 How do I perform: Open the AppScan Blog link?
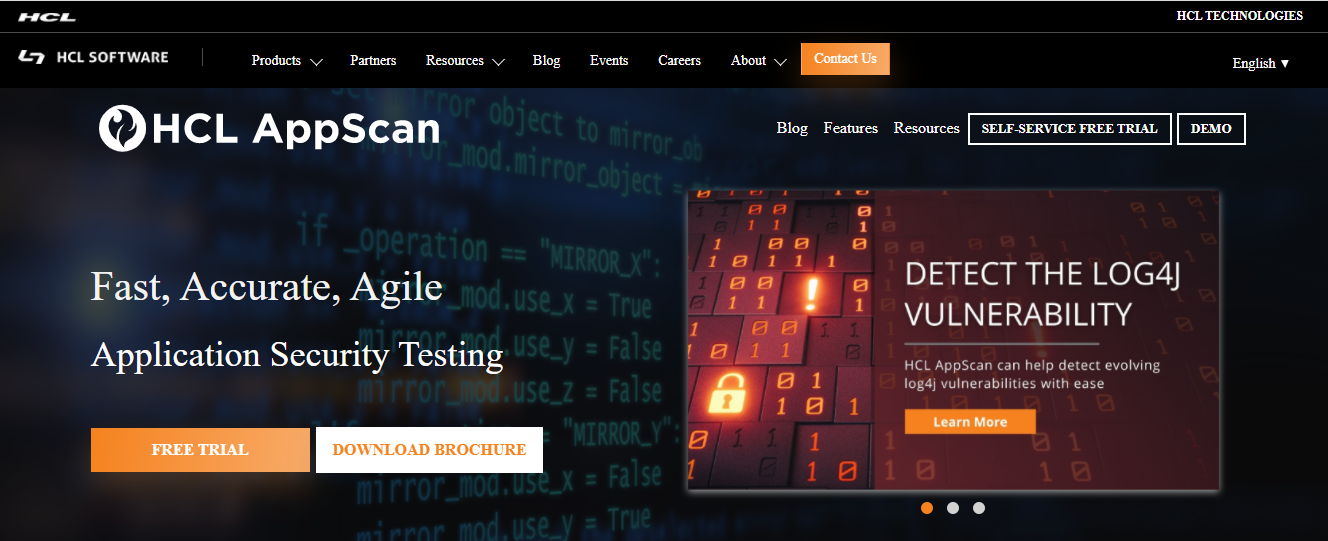(x=792, y=128)
